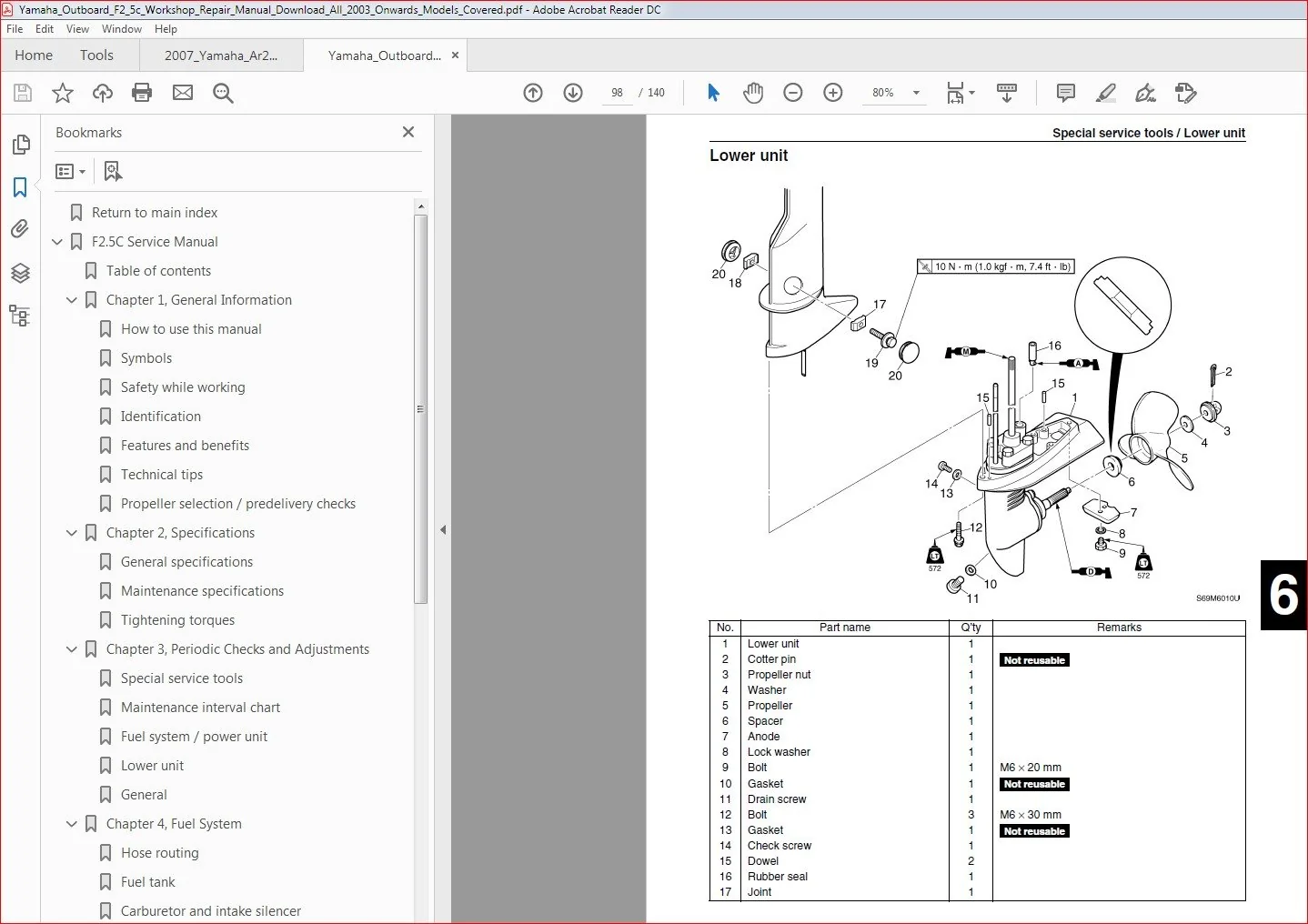Switch to the Tools tab

click(96, 55)
